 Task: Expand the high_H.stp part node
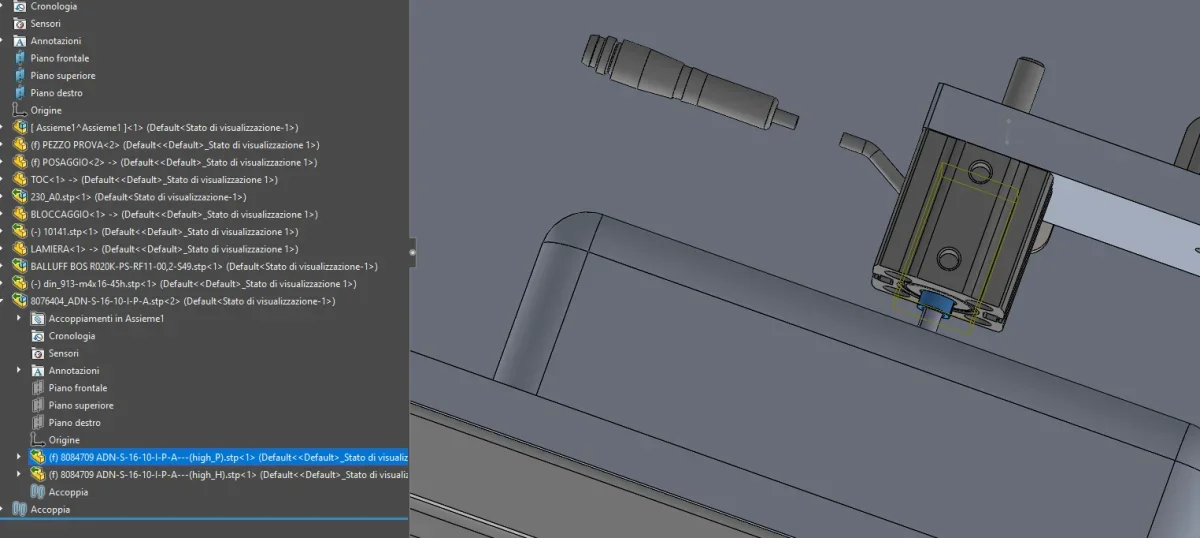[19, 474]
